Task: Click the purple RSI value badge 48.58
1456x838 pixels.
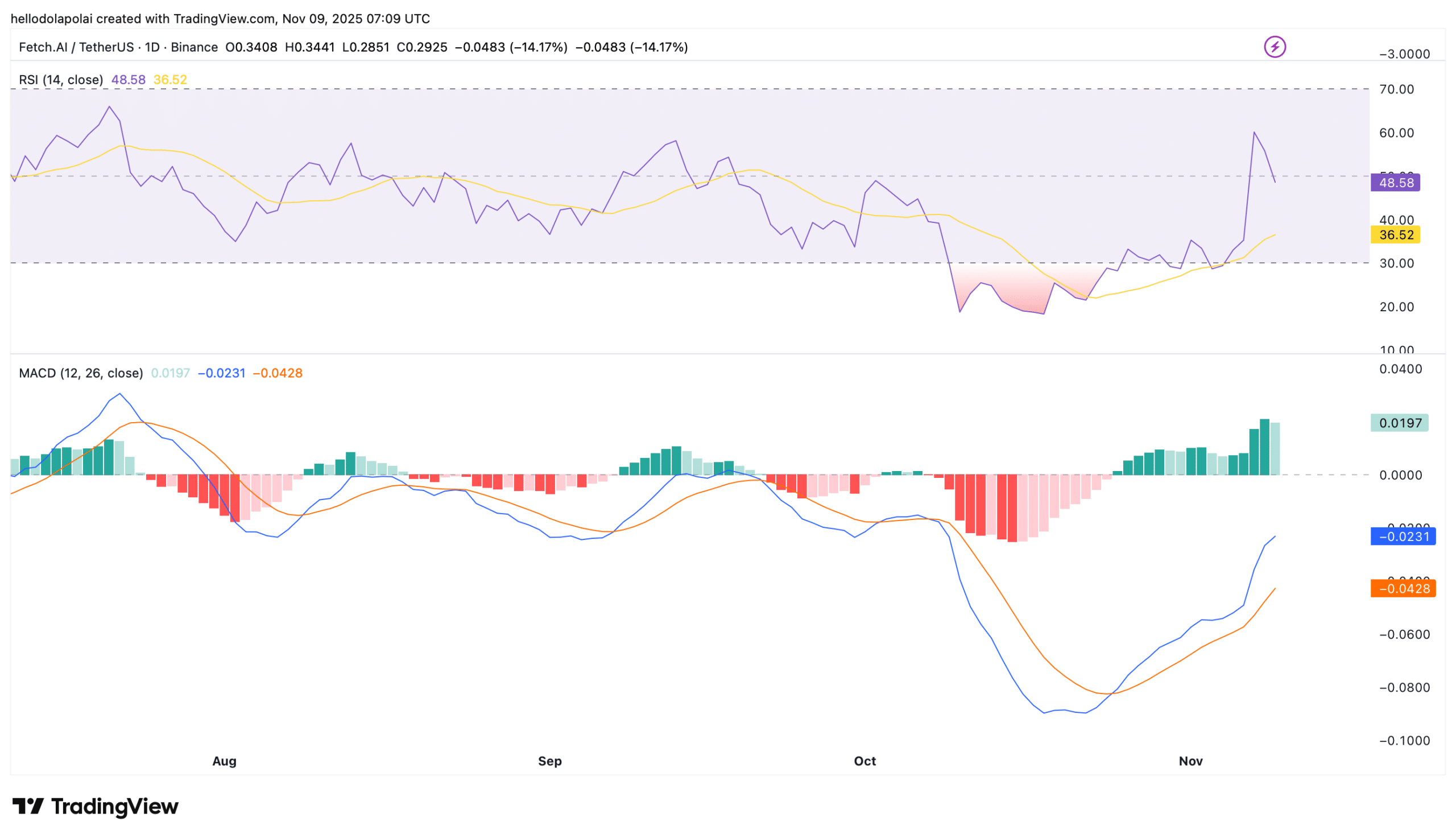Action: [1396, 182]
